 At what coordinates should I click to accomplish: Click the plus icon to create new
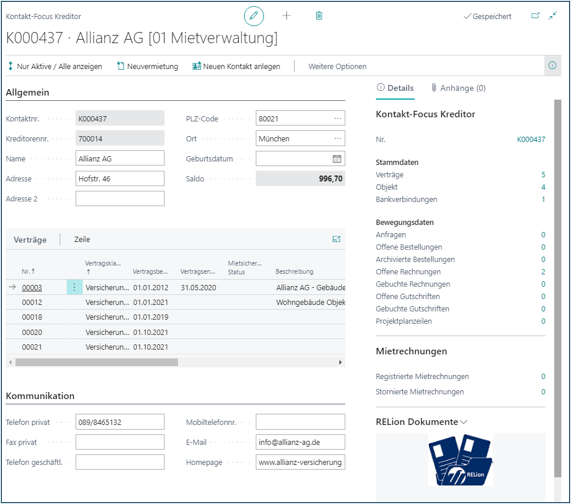pos(287,16)
